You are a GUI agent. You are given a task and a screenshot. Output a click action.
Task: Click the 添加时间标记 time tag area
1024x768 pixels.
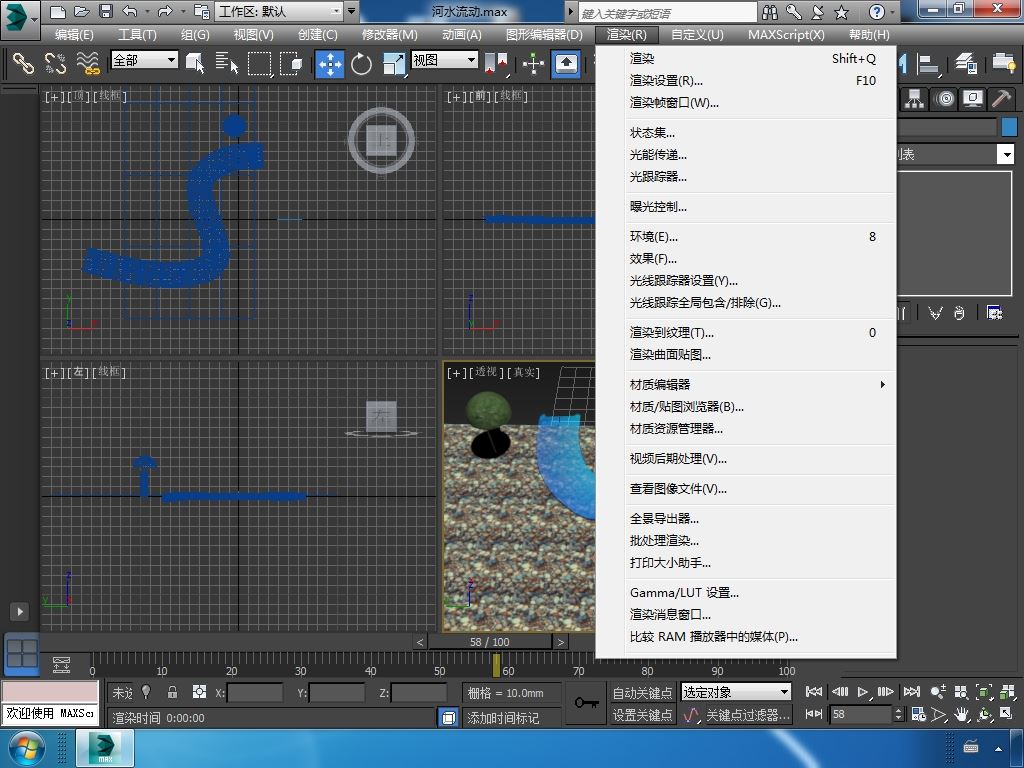512,718
